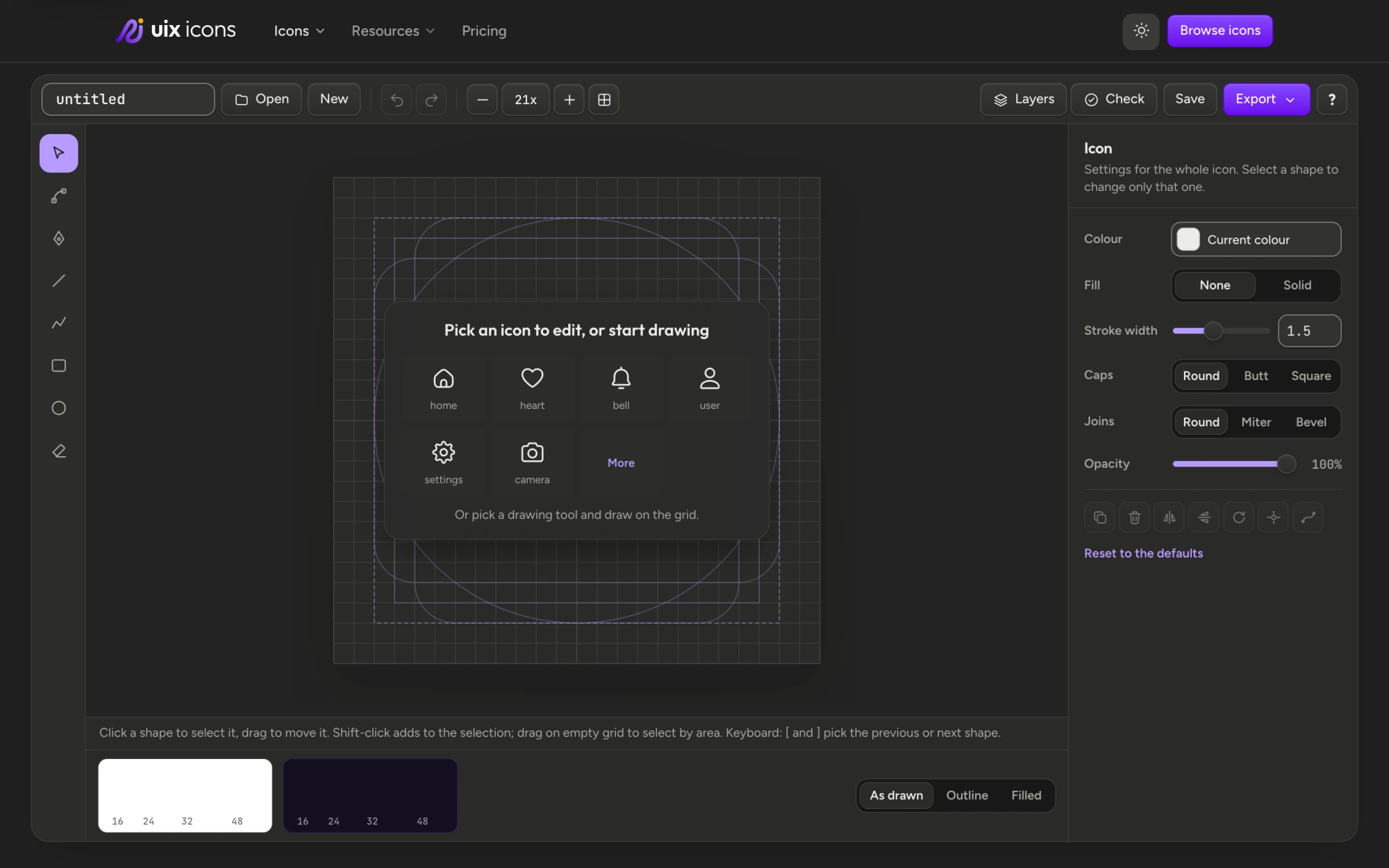
Task: Set fill to Solid
Action: [x=1297, y=285]
